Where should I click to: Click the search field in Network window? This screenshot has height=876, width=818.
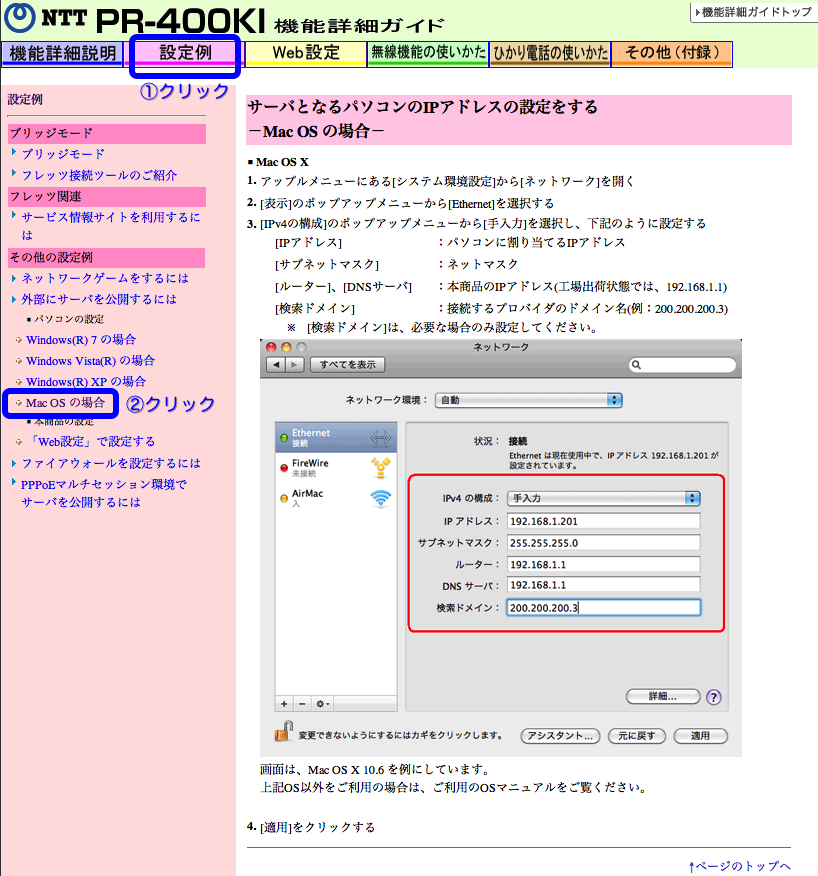(682, 365)
